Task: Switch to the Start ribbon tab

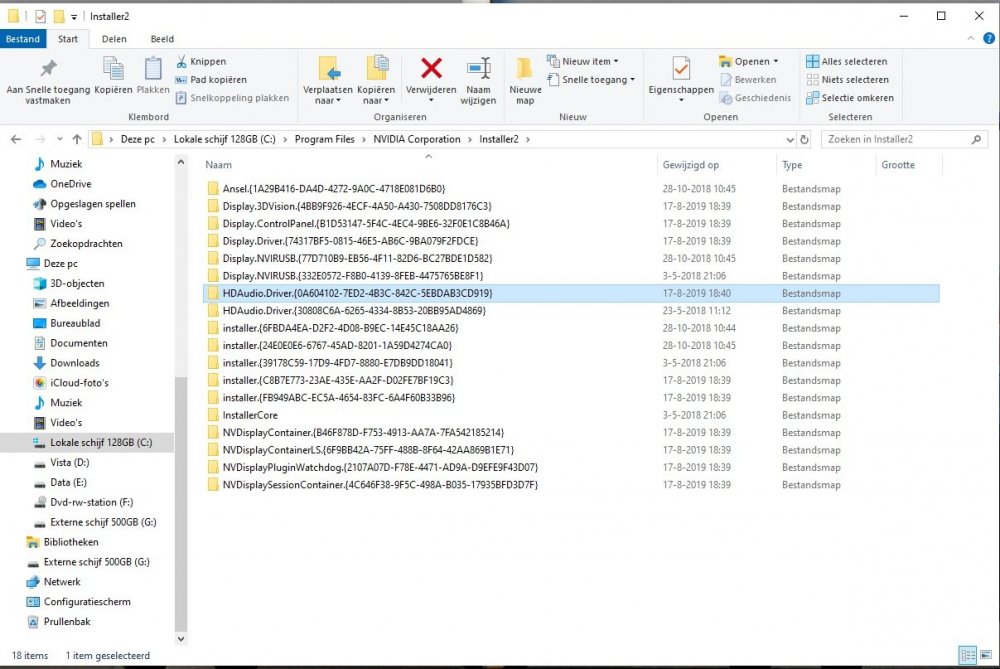Action: 68,39
